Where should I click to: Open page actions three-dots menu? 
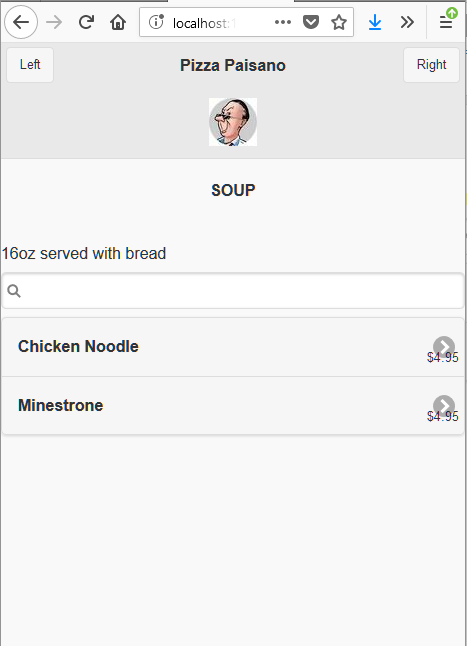tap(283, 22)
